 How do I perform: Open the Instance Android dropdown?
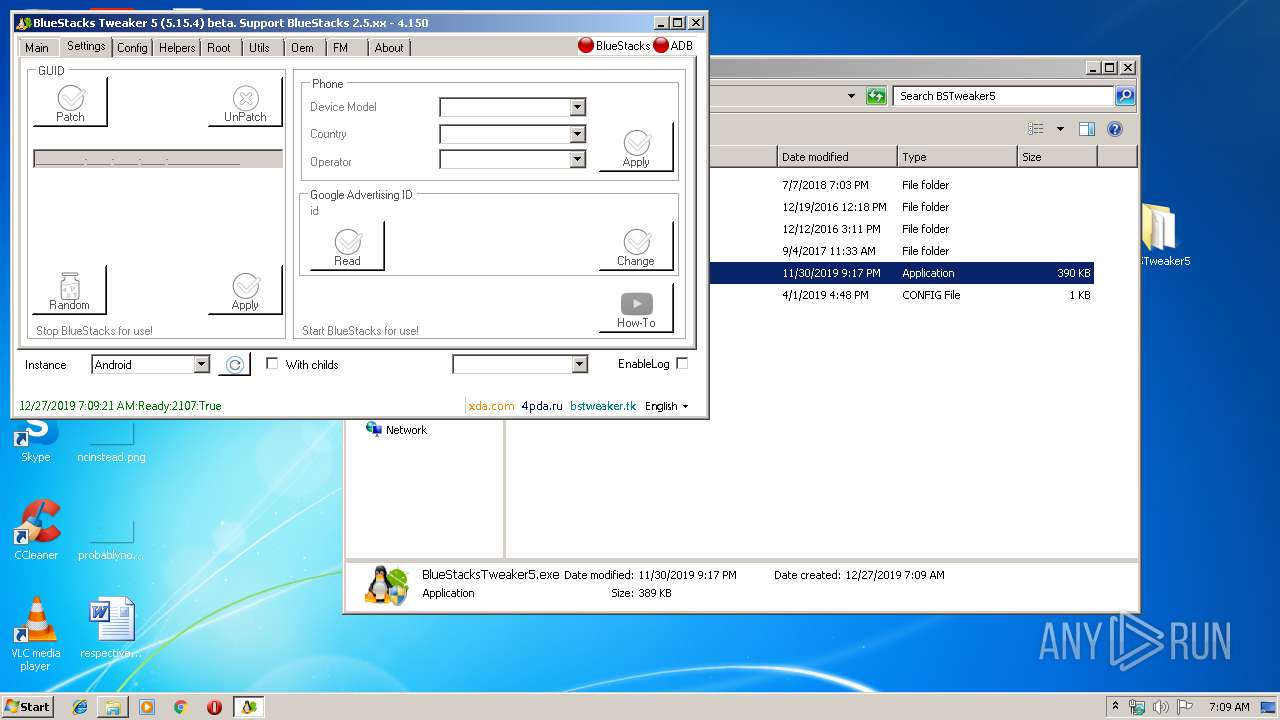tap(201, 365)
